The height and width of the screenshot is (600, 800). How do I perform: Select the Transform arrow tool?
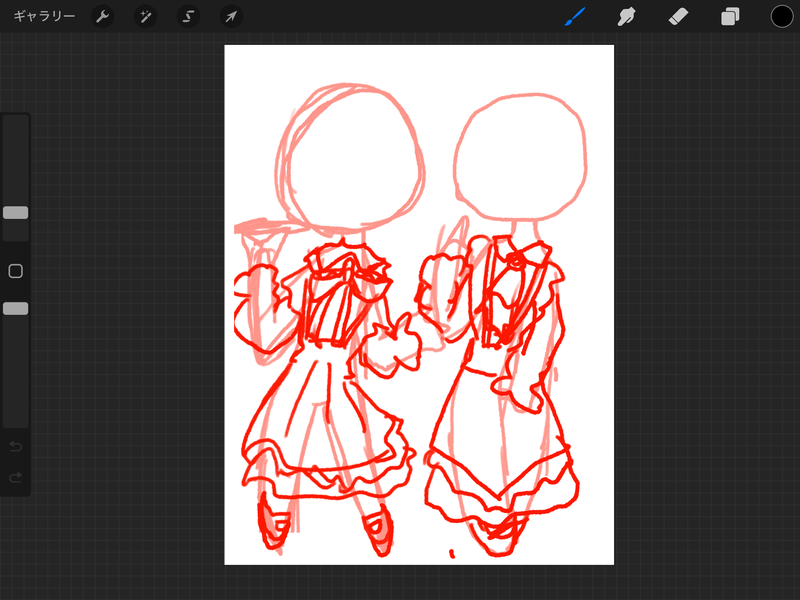pyautogui.click(x=231, y=16)
